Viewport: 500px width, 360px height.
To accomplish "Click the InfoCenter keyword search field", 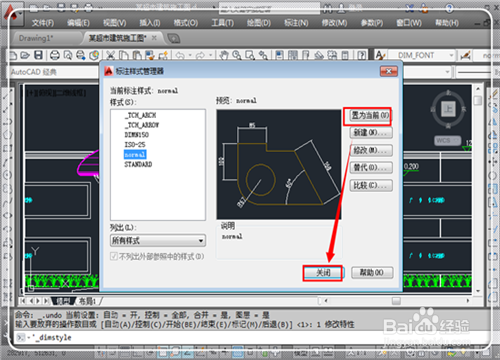I will coord(269,8).
